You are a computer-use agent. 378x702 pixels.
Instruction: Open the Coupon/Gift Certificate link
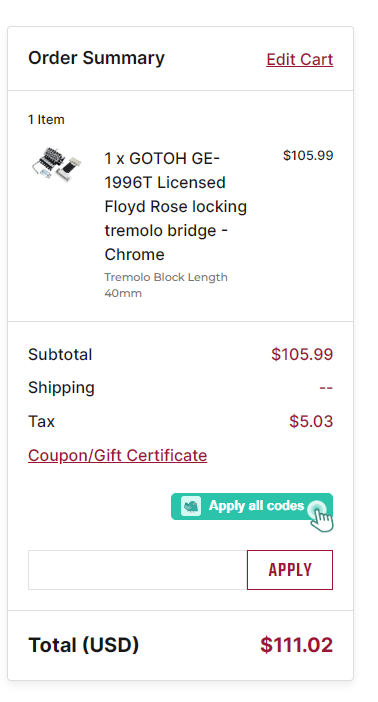(x=117, y=455)
